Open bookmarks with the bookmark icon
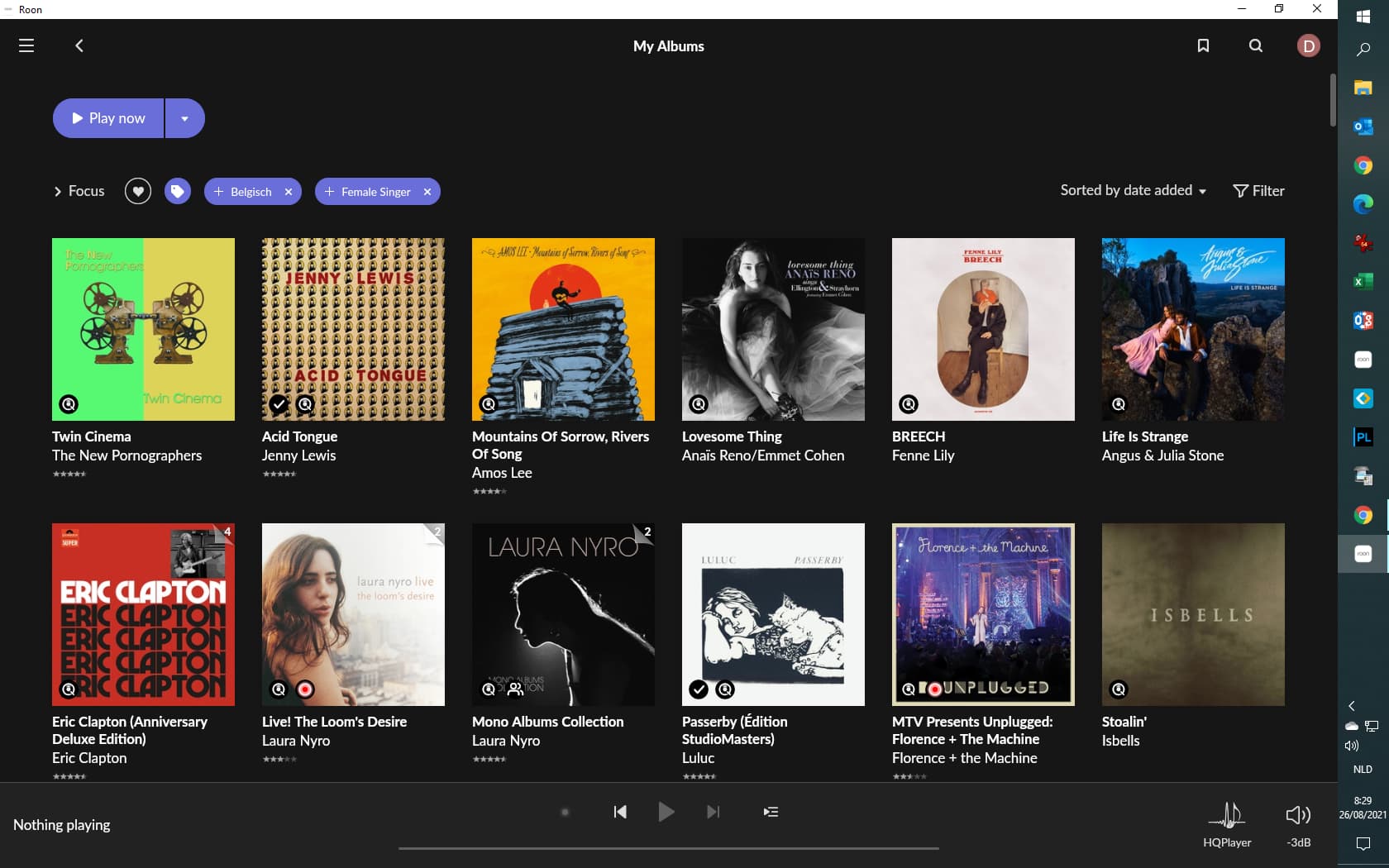 (1203, 45)
